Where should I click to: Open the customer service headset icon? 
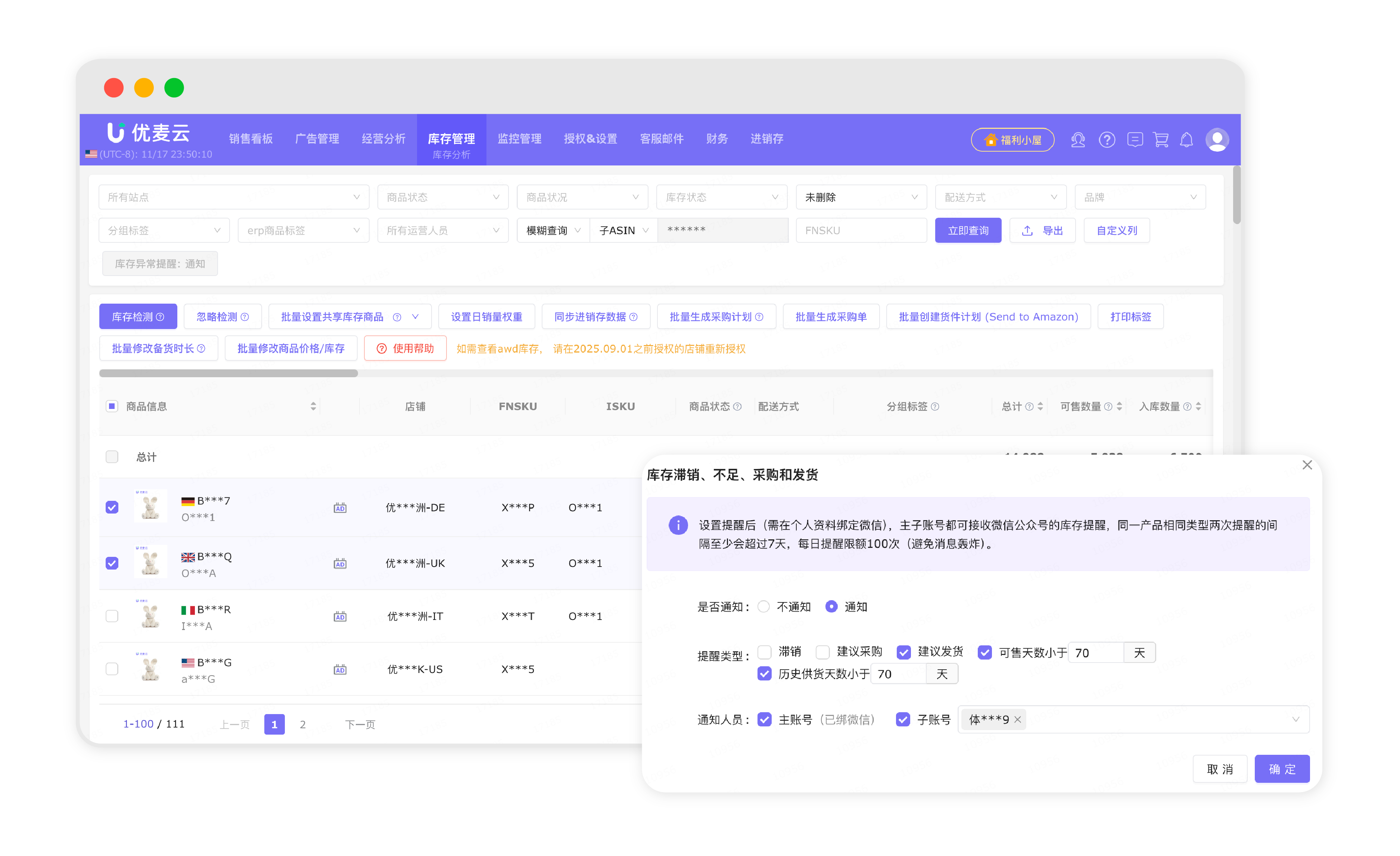[1078, 140]
